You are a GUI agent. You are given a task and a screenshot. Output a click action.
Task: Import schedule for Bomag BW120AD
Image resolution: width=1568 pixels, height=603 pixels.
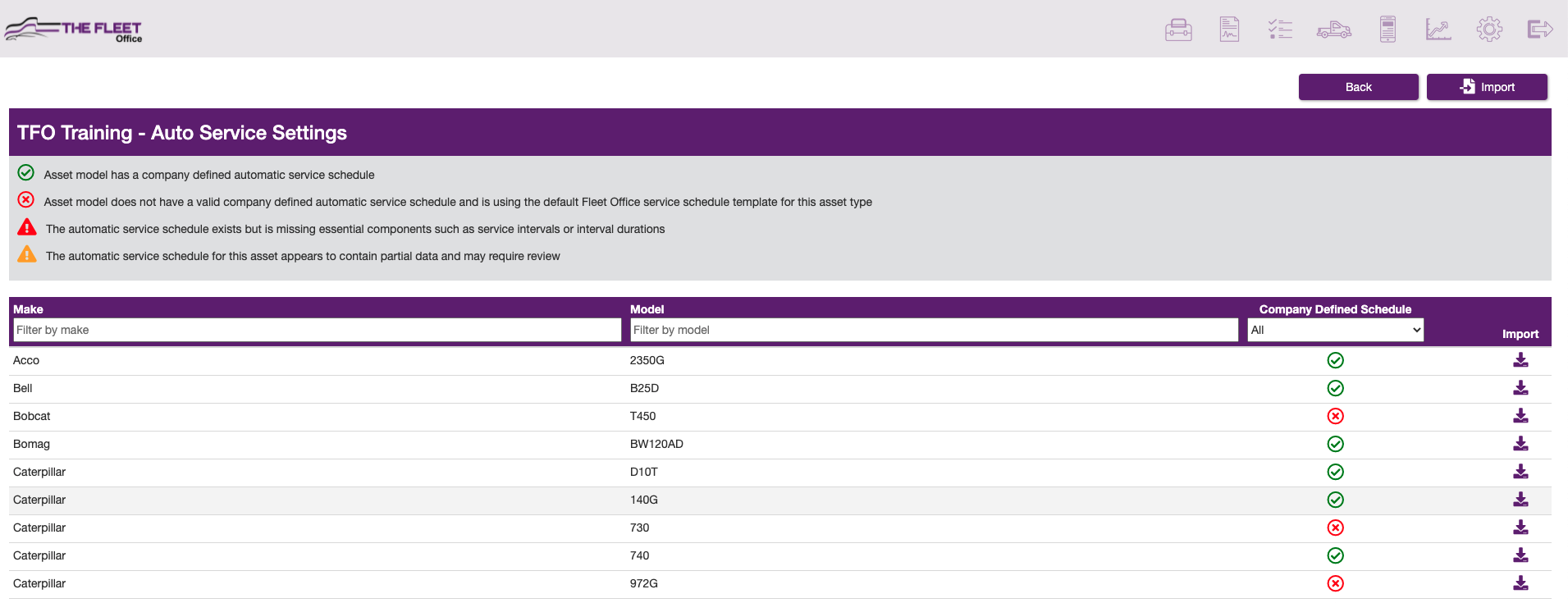click(1520, 444)
